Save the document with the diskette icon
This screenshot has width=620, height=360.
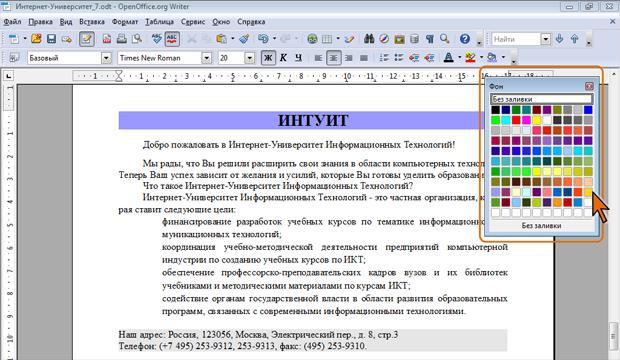point(51,39)
